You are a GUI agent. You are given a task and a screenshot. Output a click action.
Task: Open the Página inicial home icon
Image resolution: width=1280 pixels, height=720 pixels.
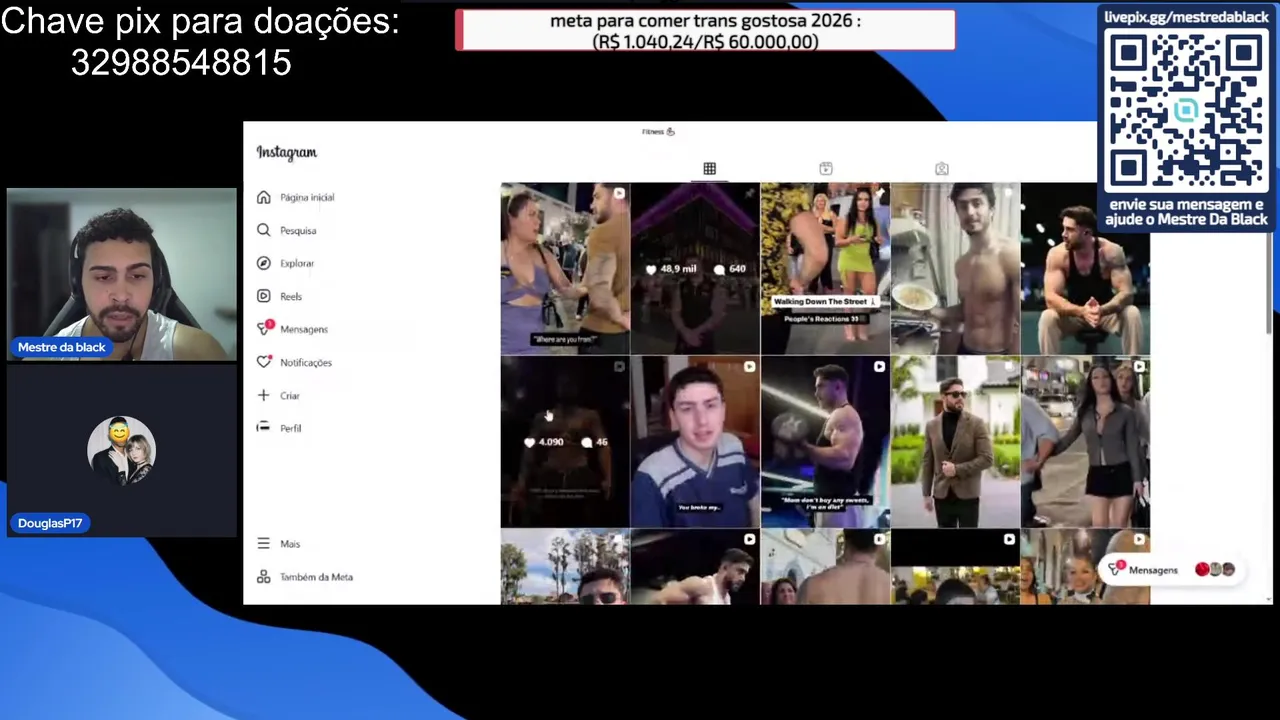click(x=263, y=197)
